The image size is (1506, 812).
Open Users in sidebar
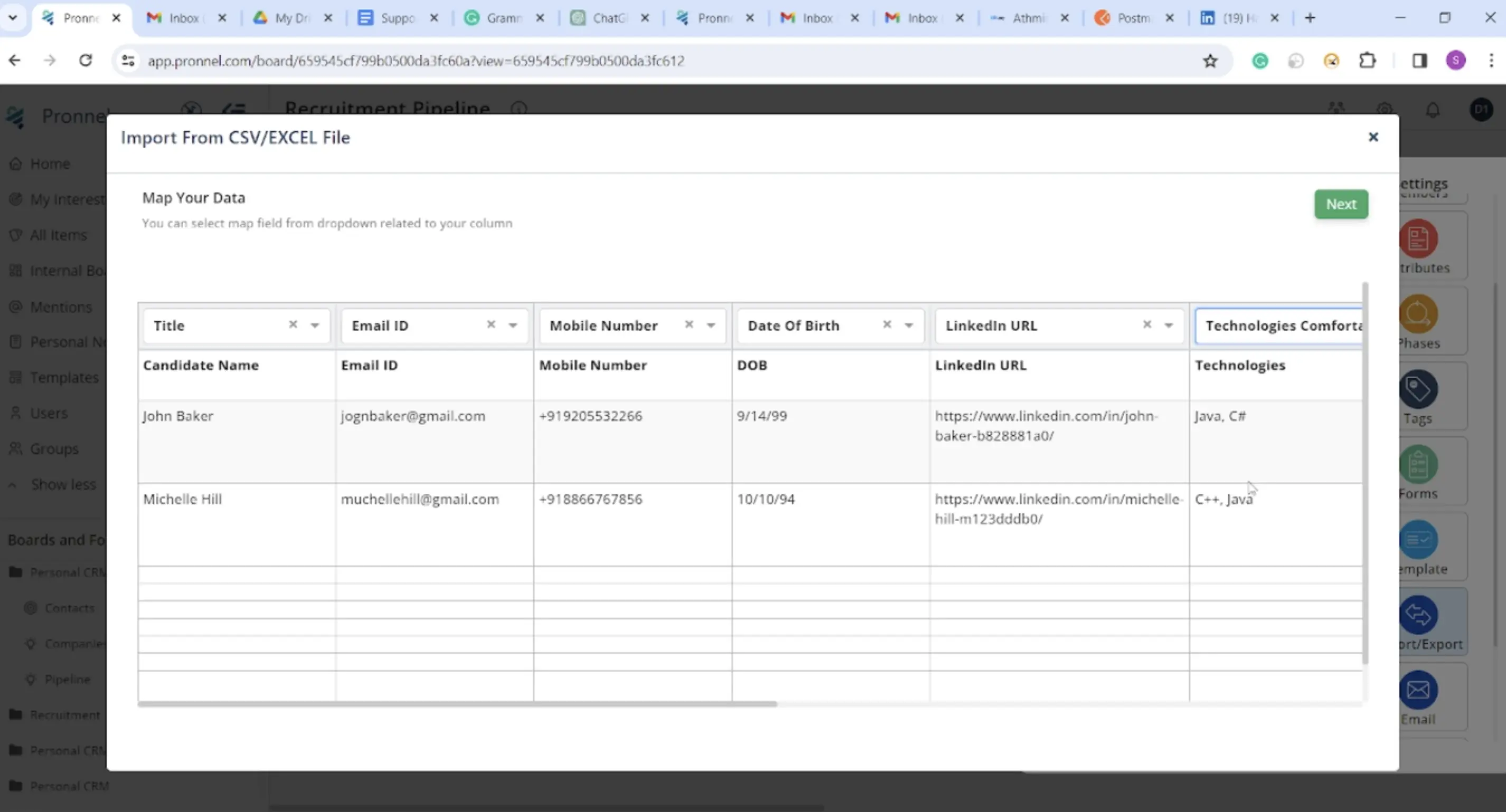(49, 413)
